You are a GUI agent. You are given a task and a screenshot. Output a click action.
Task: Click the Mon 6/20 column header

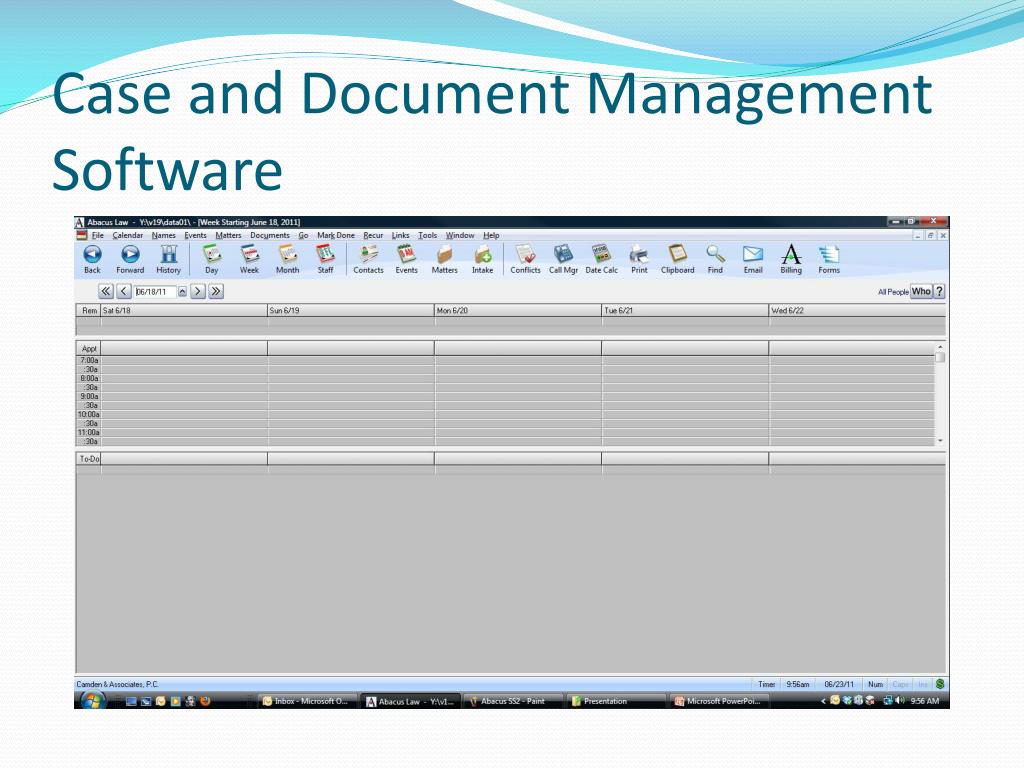519,310
